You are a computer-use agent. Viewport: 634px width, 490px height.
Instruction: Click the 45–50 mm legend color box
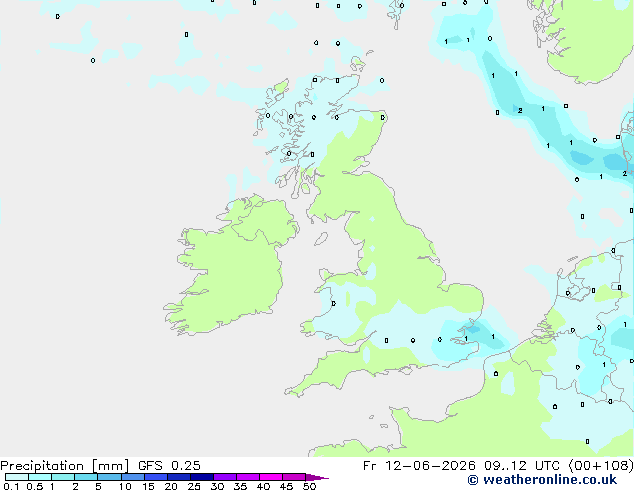point(294,477)
